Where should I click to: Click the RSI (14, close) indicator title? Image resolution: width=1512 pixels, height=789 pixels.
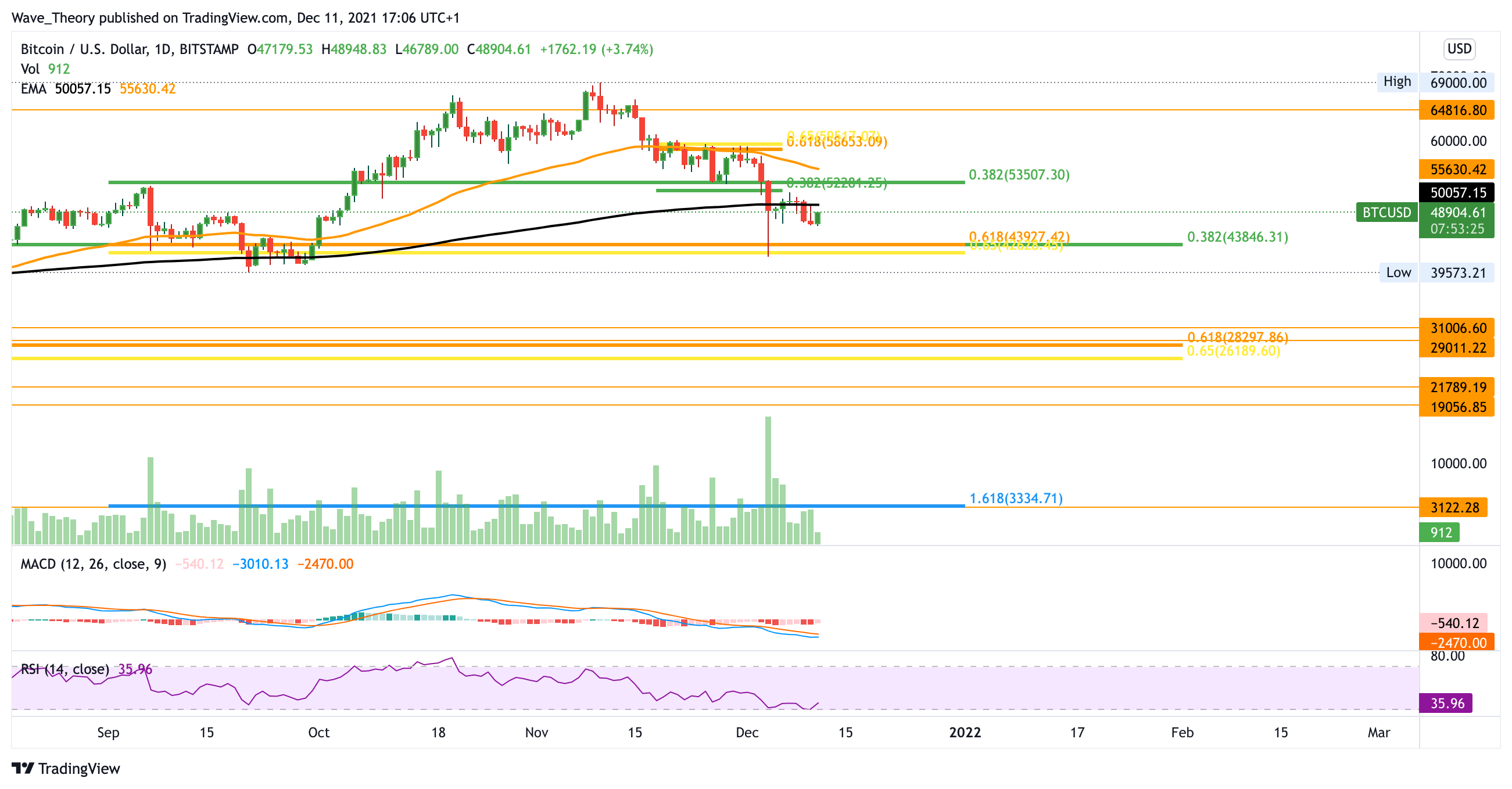[65, 669]
